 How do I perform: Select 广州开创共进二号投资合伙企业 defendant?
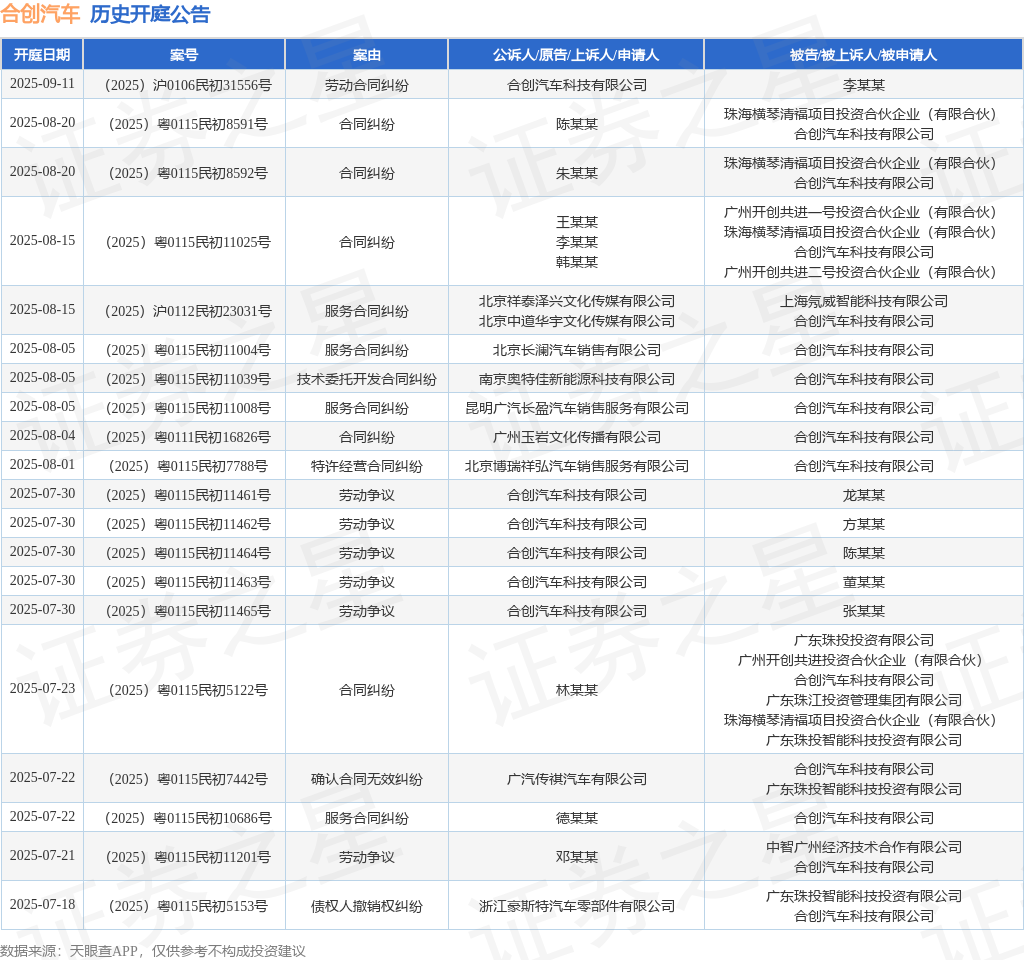pyautogui.click(x=860, y=272)
